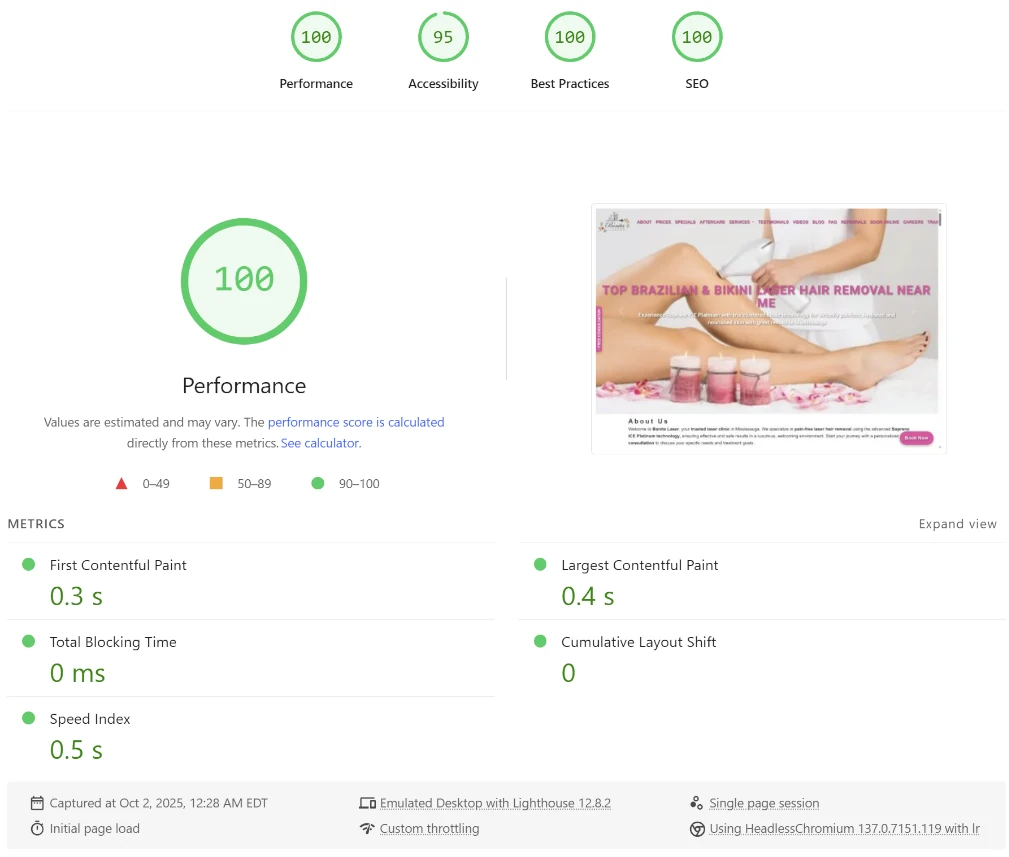Image resolution: width=1009 pixels, height=857 pixels.
Task: Select the Cumulative Layout Shift value 0
Action: (x=568, y=673)
